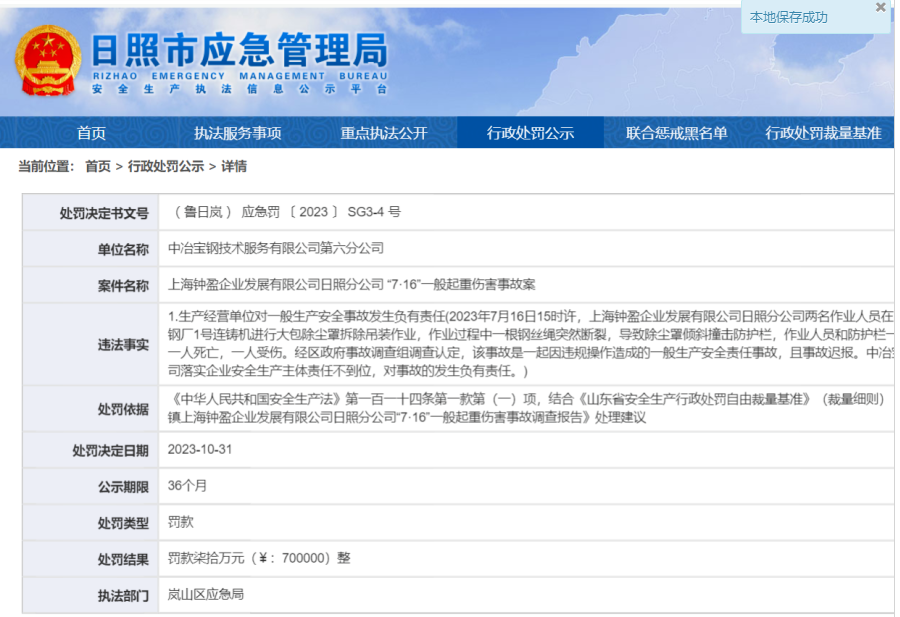Open the 首页 navigation tab
This screenshot has width=900, height=617.
pos(92,133)
